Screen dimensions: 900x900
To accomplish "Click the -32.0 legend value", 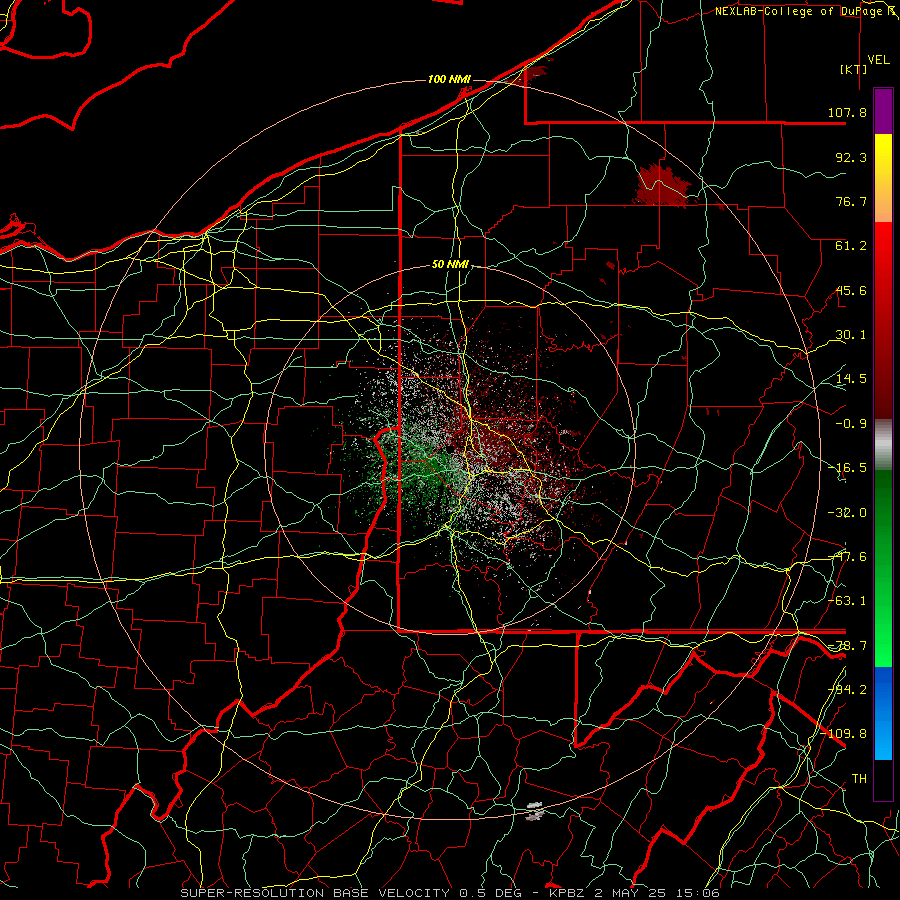I will pos(847,513).
